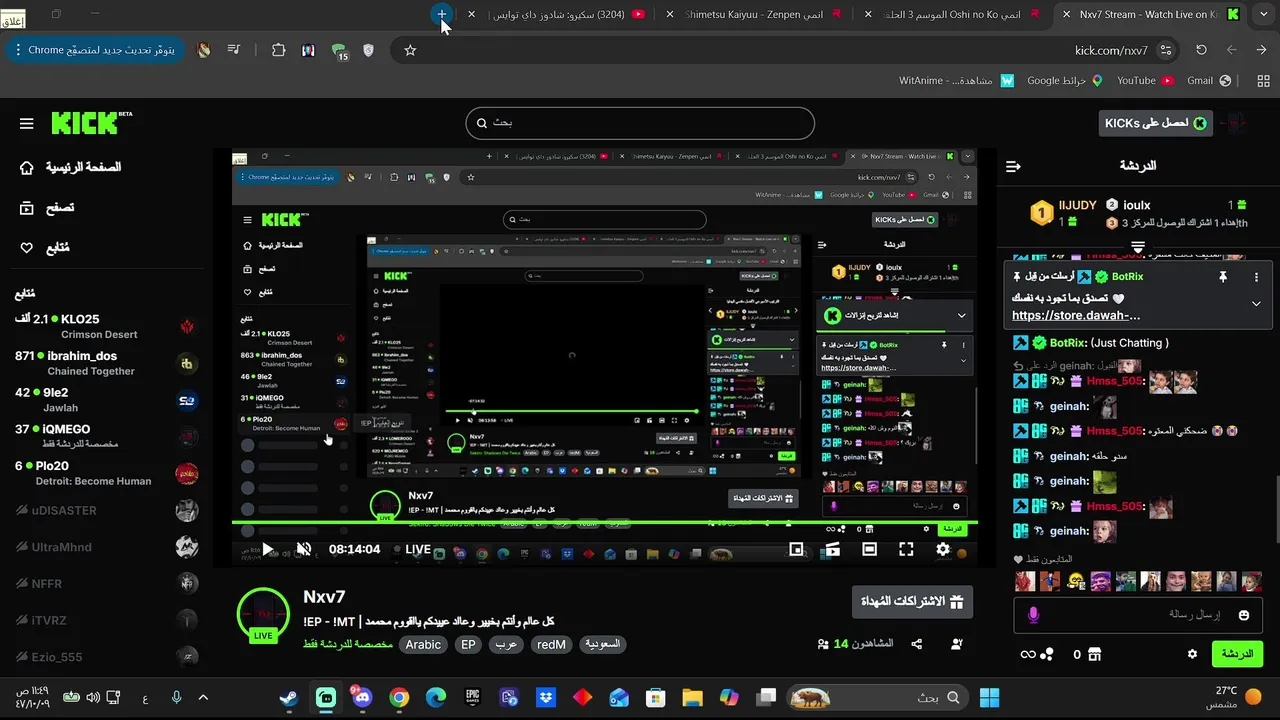Open ibrahim_dos channel from followed list

(x=106, y=363)
